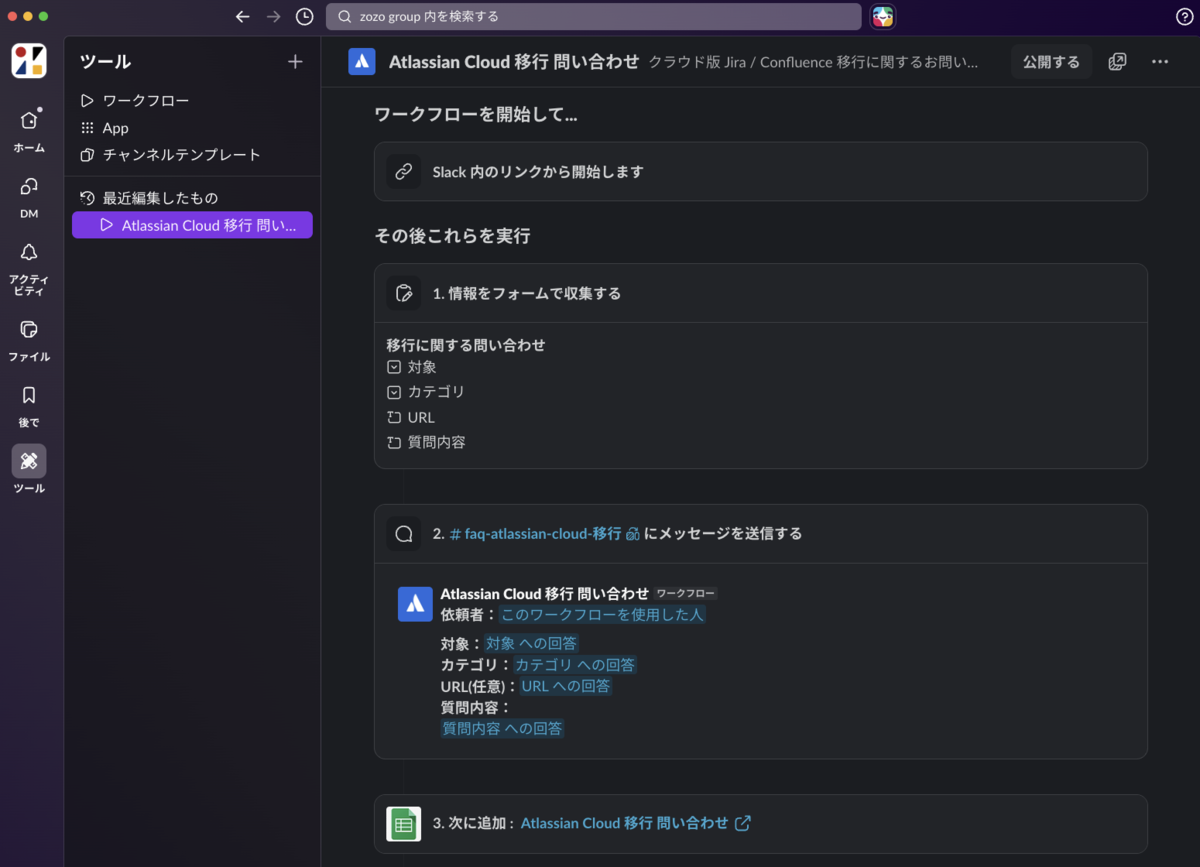Click URL への回答 variable
Screen dimensions: 1200x867
point(565,686)
